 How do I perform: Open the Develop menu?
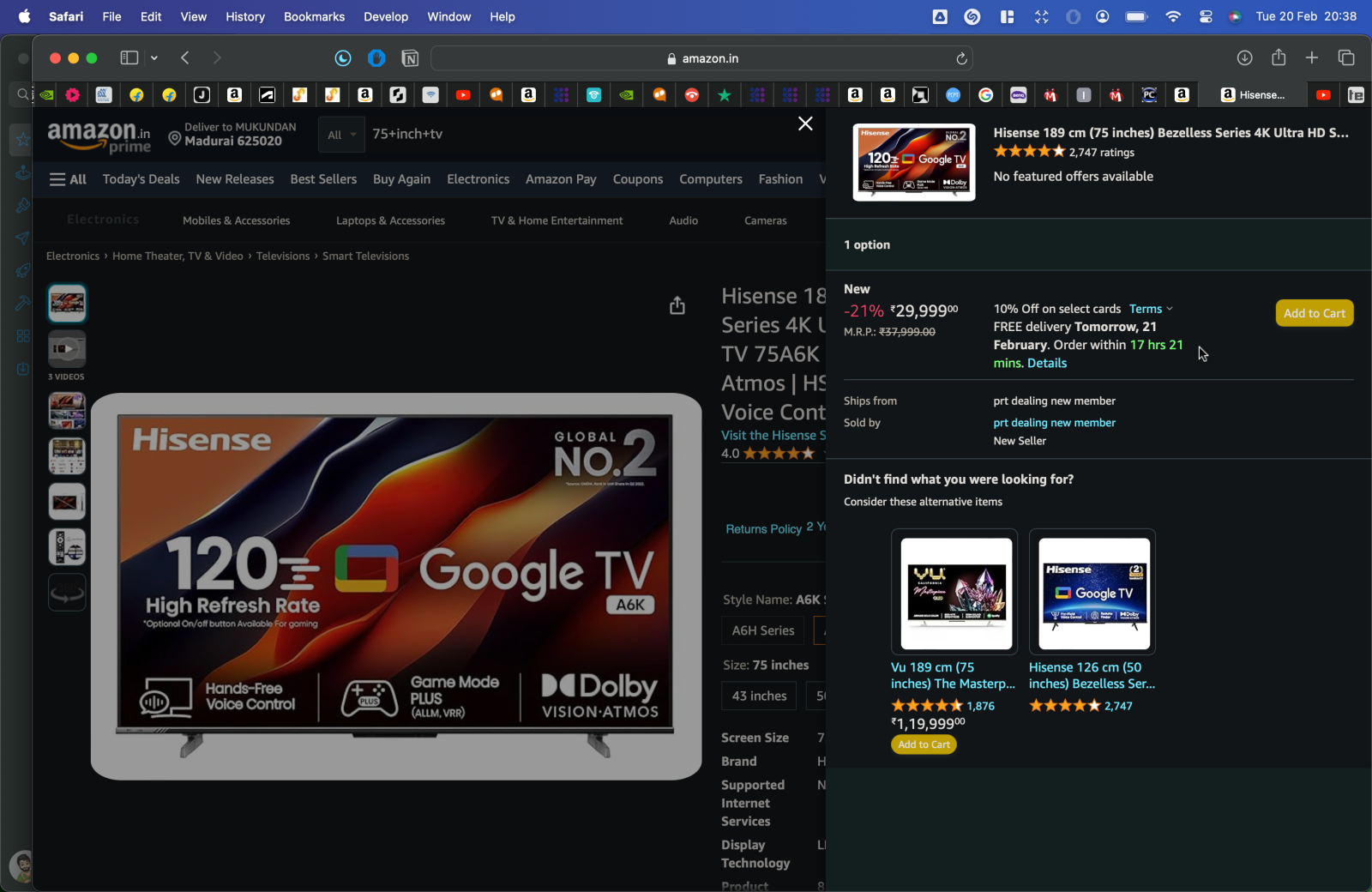tap(386, 16)
